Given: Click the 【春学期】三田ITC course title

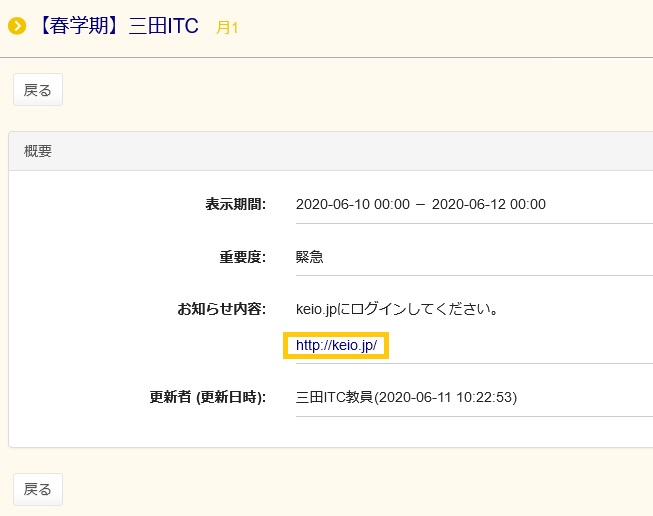Looking at the screenshot, I should (115, 26).
